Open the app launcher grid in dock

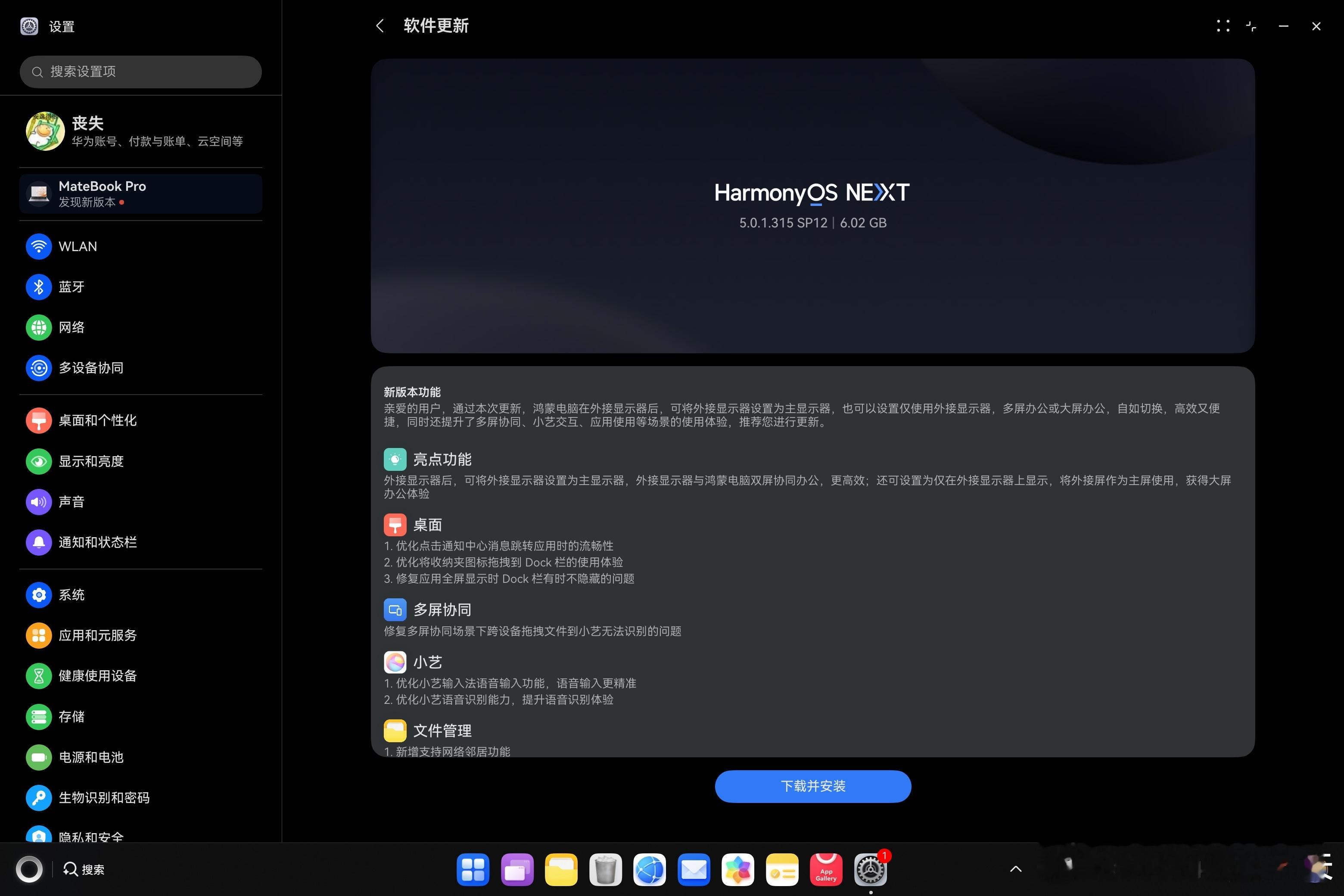[x=473, y=870]
